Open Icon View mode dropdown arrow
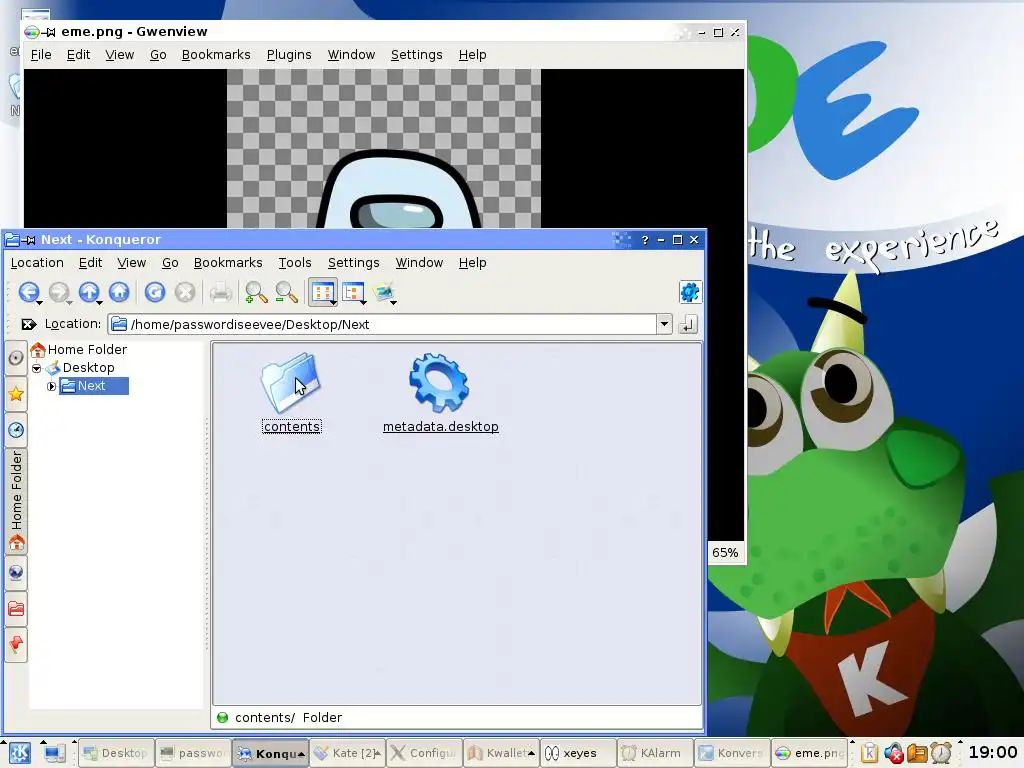Screen dimensions: 1024x768 (333, 302)
